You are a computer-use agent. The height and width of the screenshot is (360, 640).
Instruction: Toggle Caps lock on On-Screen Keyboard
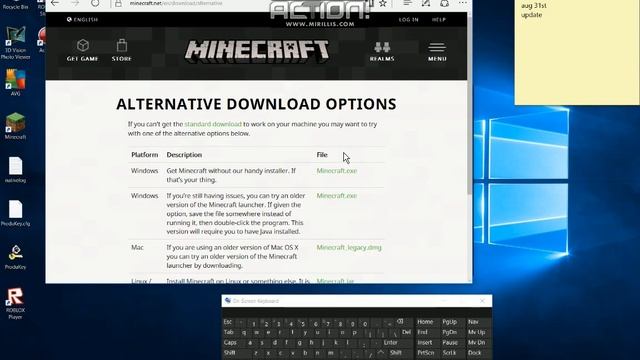coord(230,343)
